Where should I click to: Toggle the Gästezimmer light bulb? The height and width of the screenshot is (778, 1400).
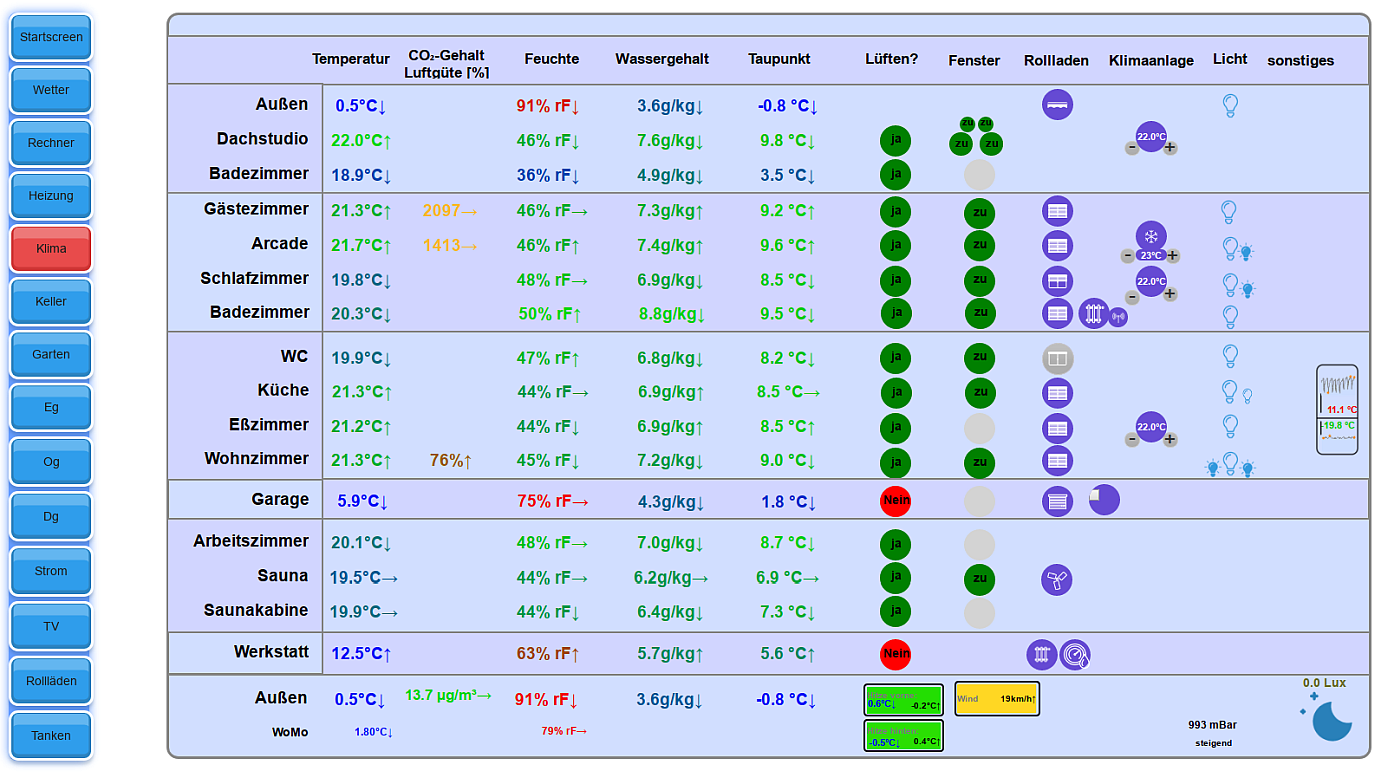pos(1229,211)
